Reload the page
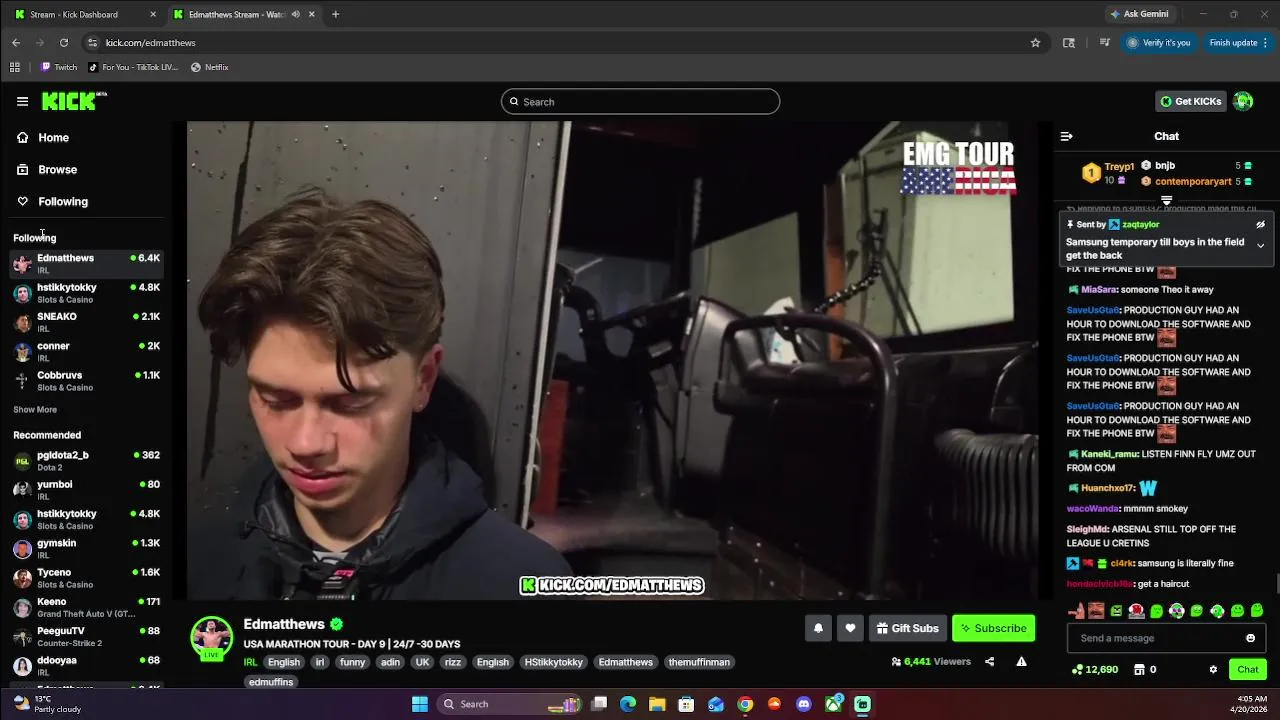This screenshot has width=1280, height=720. 63,42
